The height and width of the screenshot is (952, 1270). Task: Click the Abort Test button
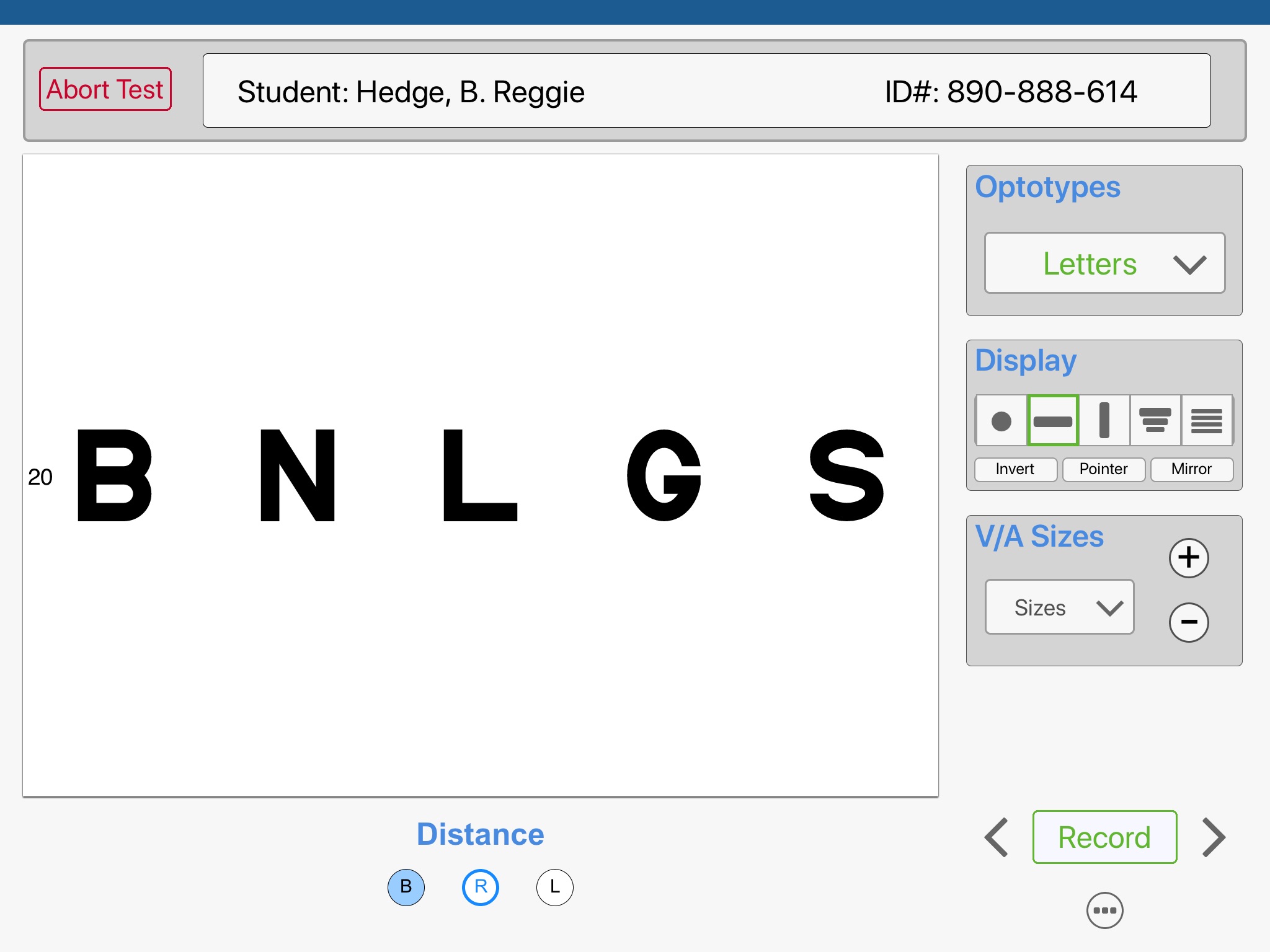(x=103, y=91)
